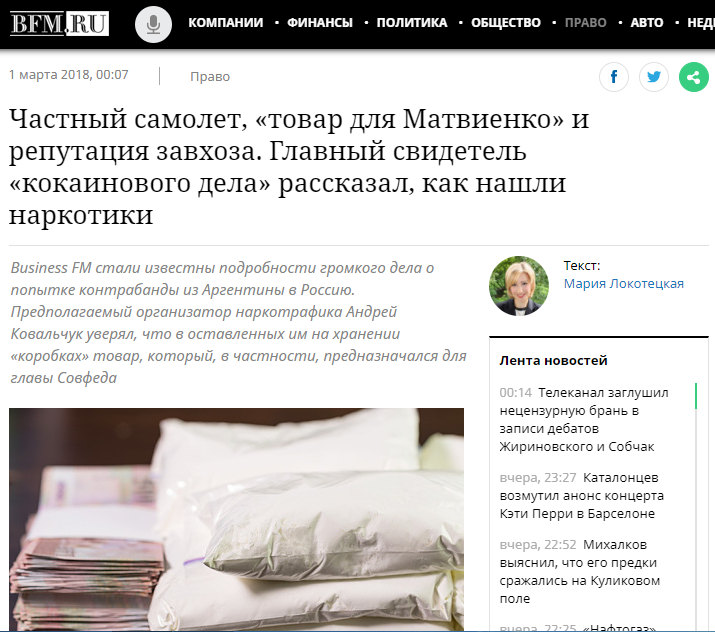Image resolution: width=715 pixels, height=632 pixels.
Task: Open author Мария Локотецкая's page
Action: pos(623,284)
